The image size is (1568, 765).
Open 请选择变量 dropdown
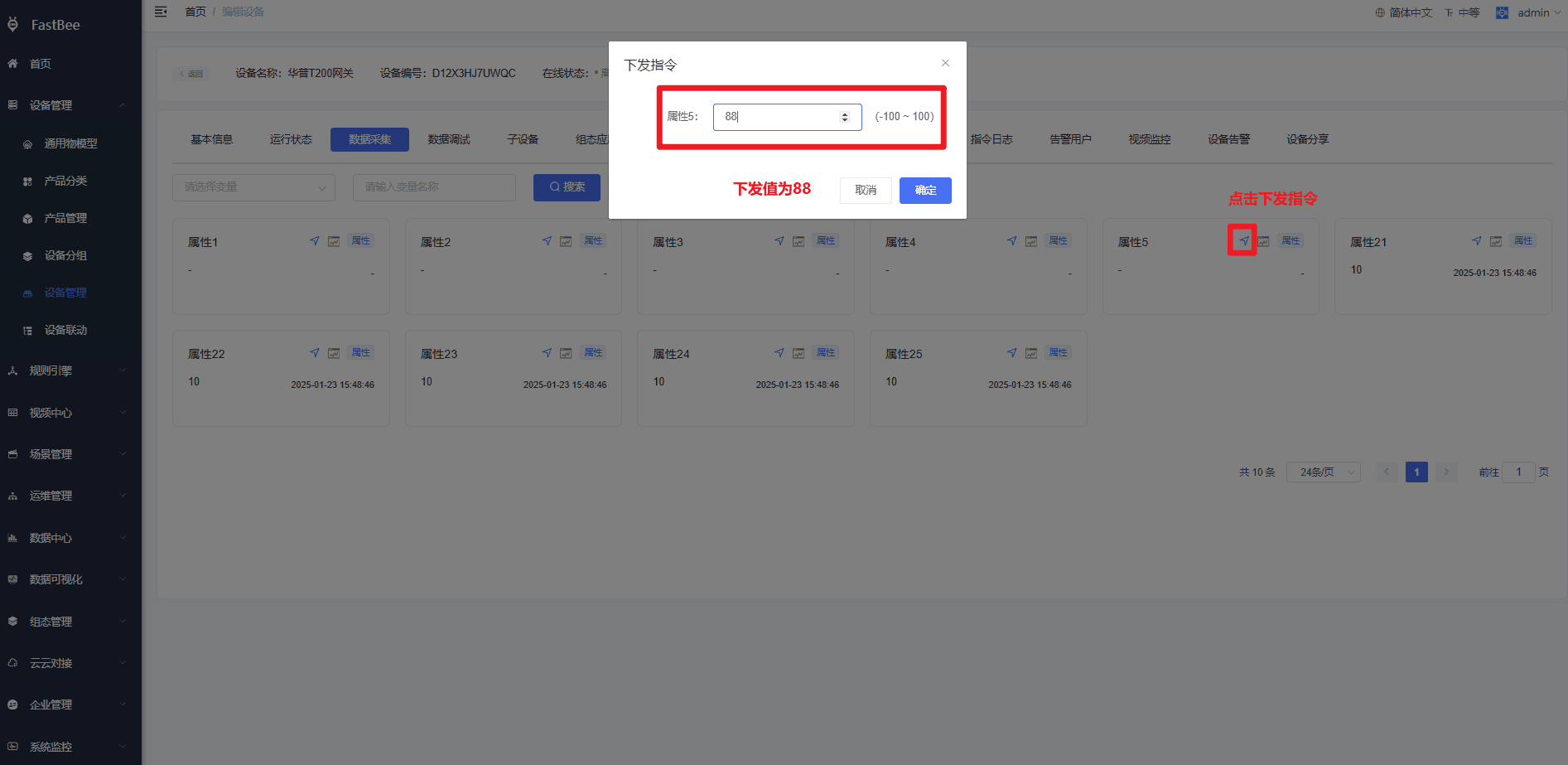point(253,187)
